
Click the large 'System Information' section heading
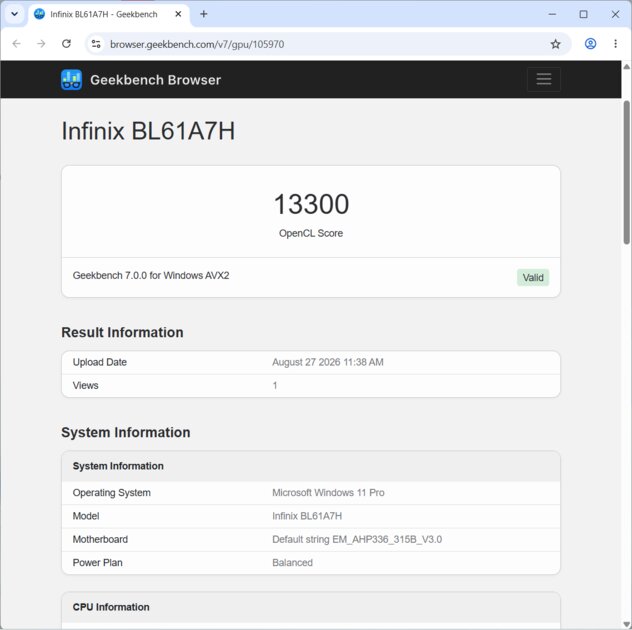pyautogui.click(x=126, y=432)
